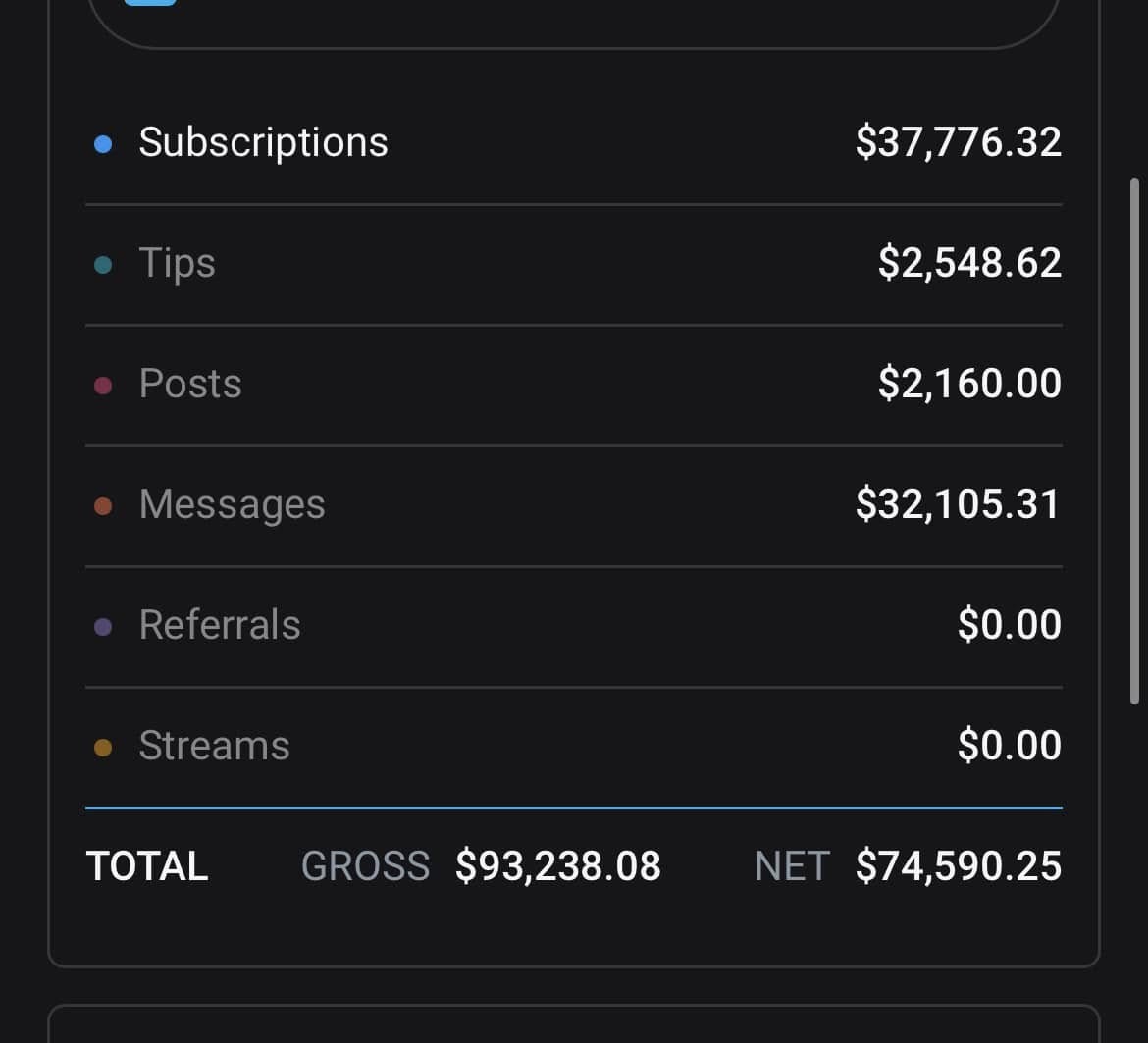Expand the Messages earnings row
Image resolution: width=1148 pixels, height=1043 pixels.
click(574, 503)
